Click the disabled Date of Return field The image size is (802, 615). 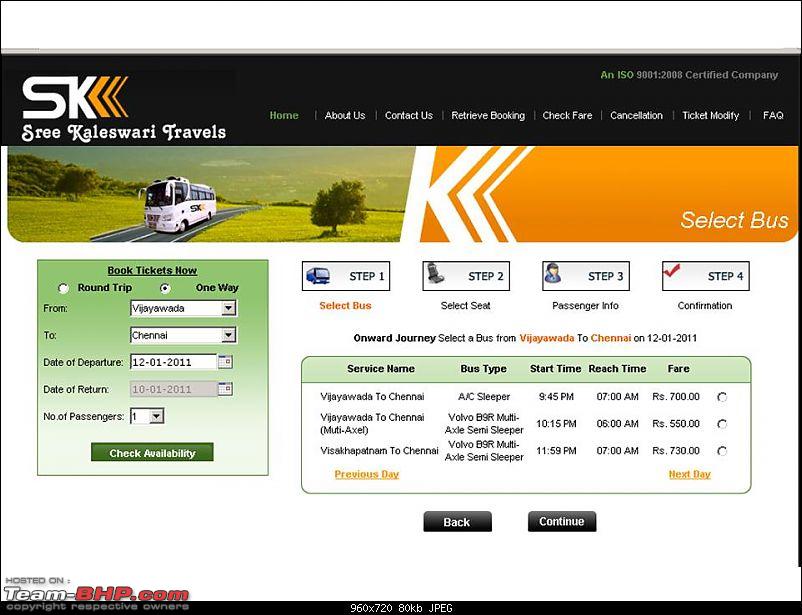pyautogui.click(x=174, y=389)
